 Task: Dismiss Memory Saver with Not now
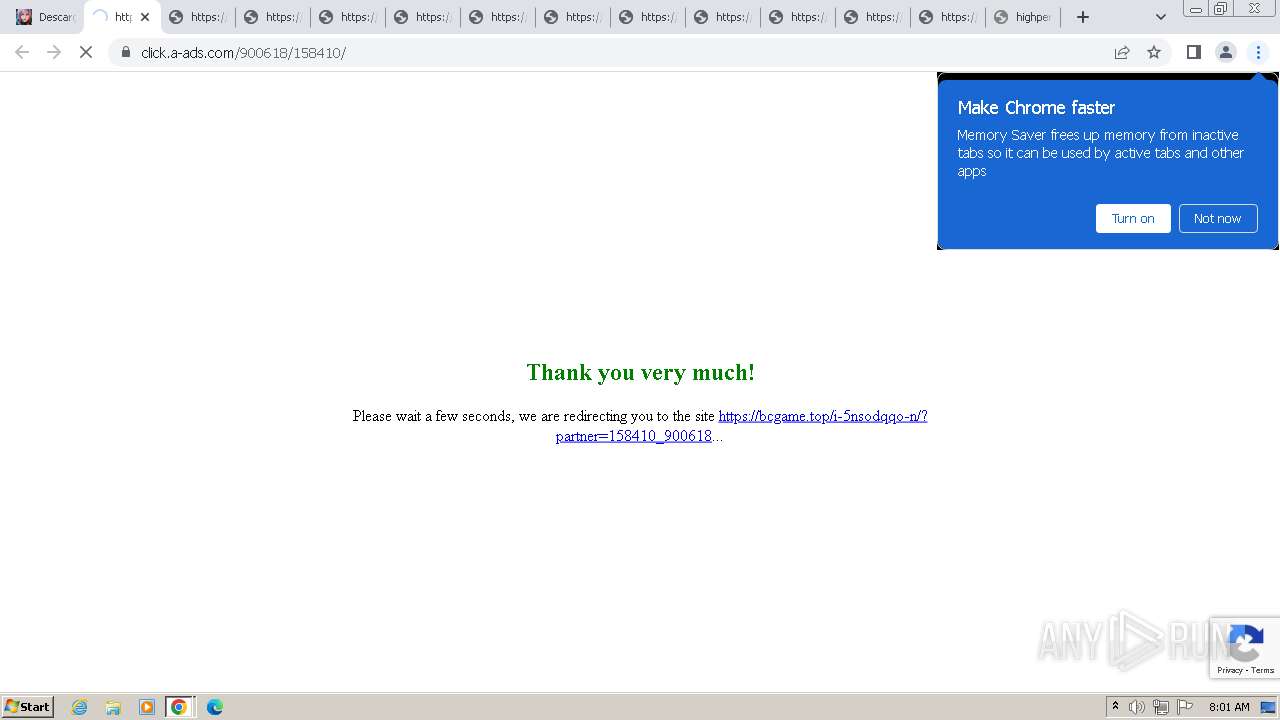(1217, 218)
